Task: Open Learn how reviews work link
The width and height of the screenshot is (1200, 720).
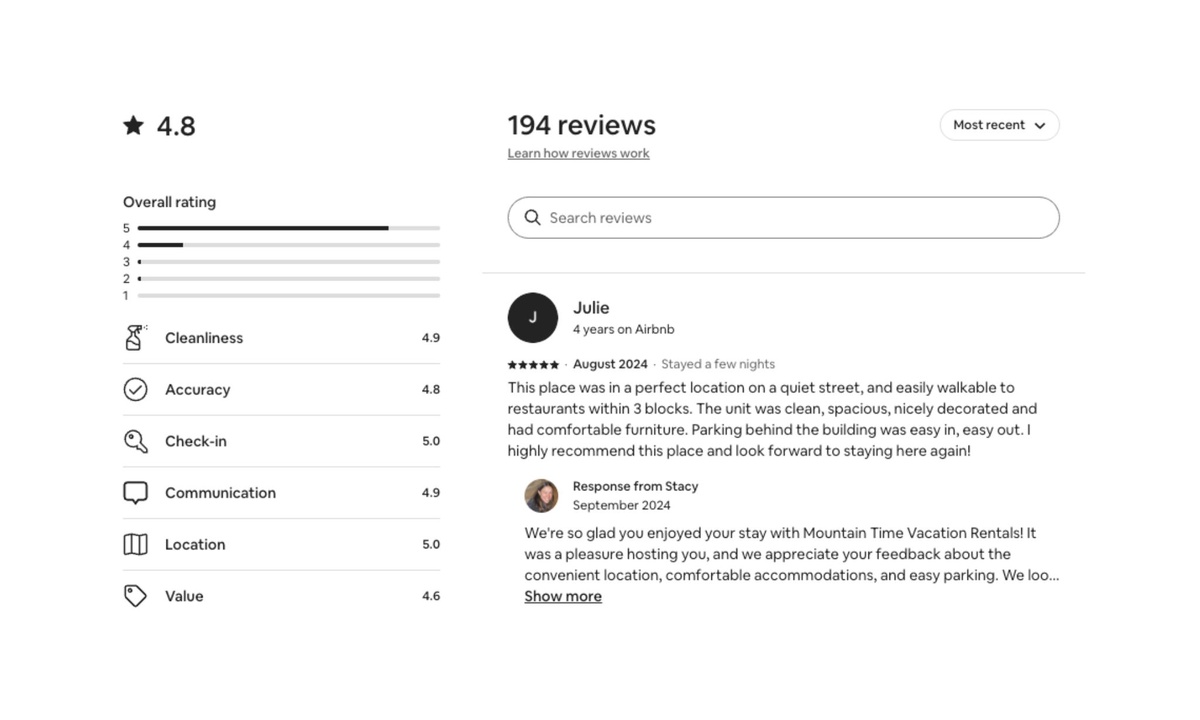Action: pyautogui.click(x=578, y=153)
